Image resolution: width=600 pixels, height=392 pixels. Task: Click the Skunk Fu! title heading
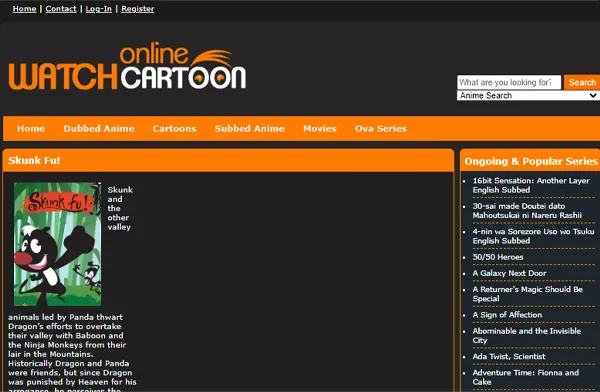34,160
